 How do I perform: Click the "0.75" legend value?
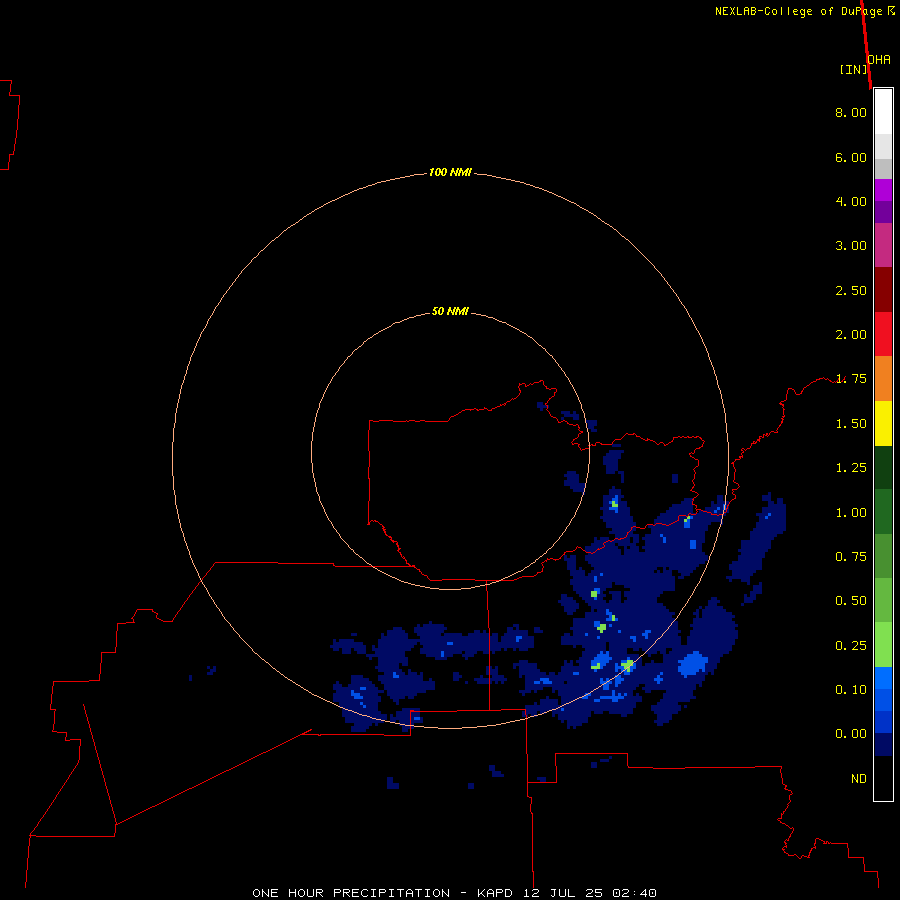click(x=851, y=557)
